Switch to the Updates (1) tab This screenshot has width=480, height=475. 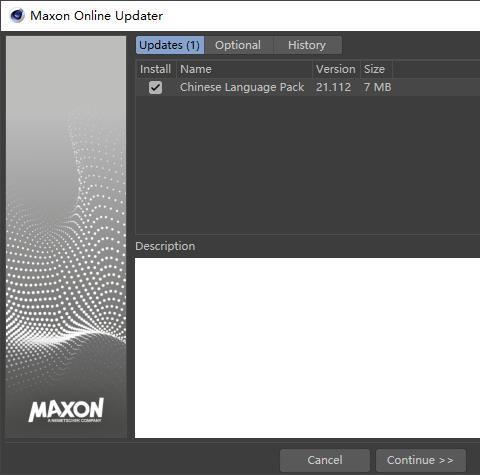(x=170, y=45)
